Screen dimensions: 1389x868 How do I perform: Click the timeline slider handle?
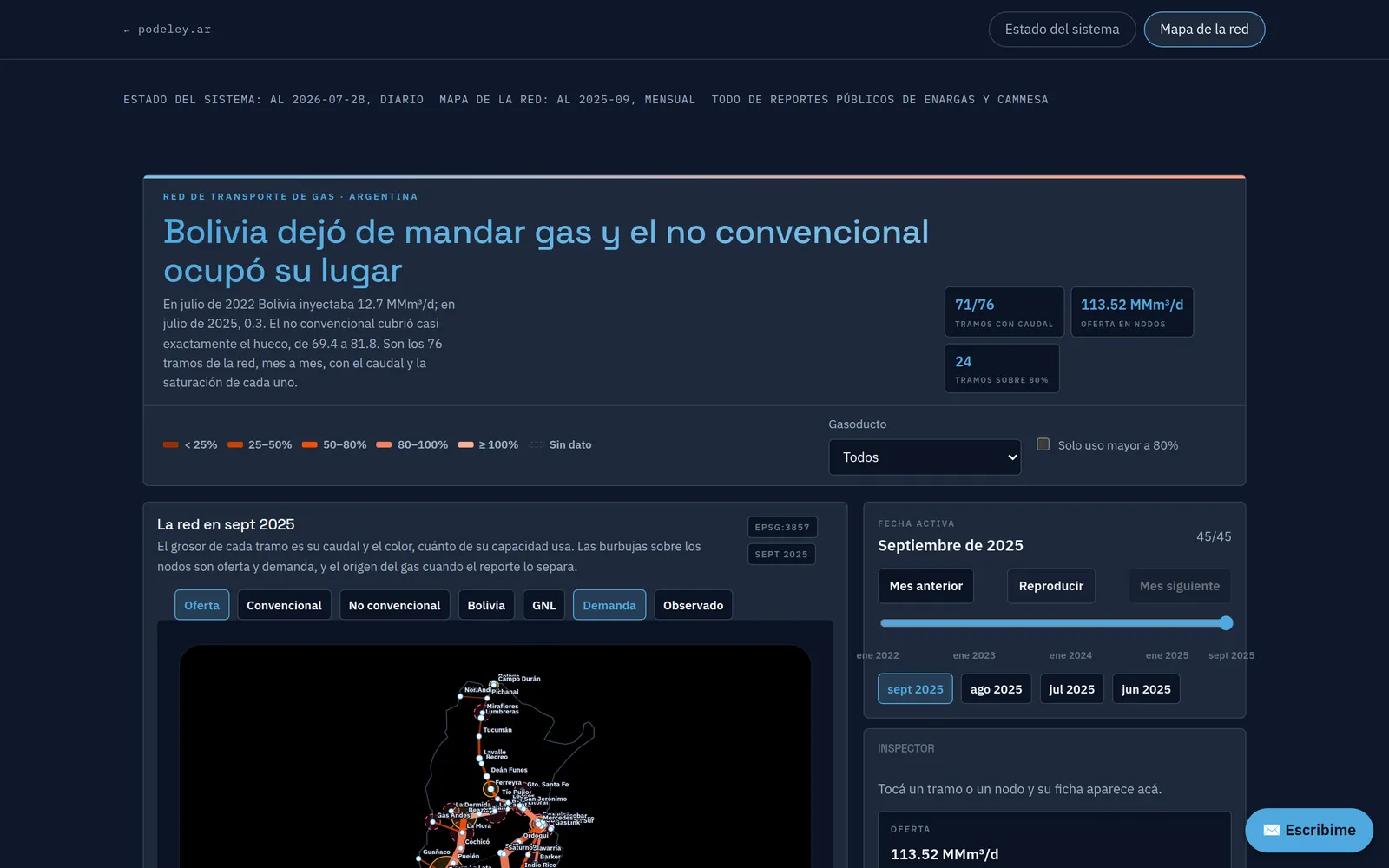[x=1226, y=623]
